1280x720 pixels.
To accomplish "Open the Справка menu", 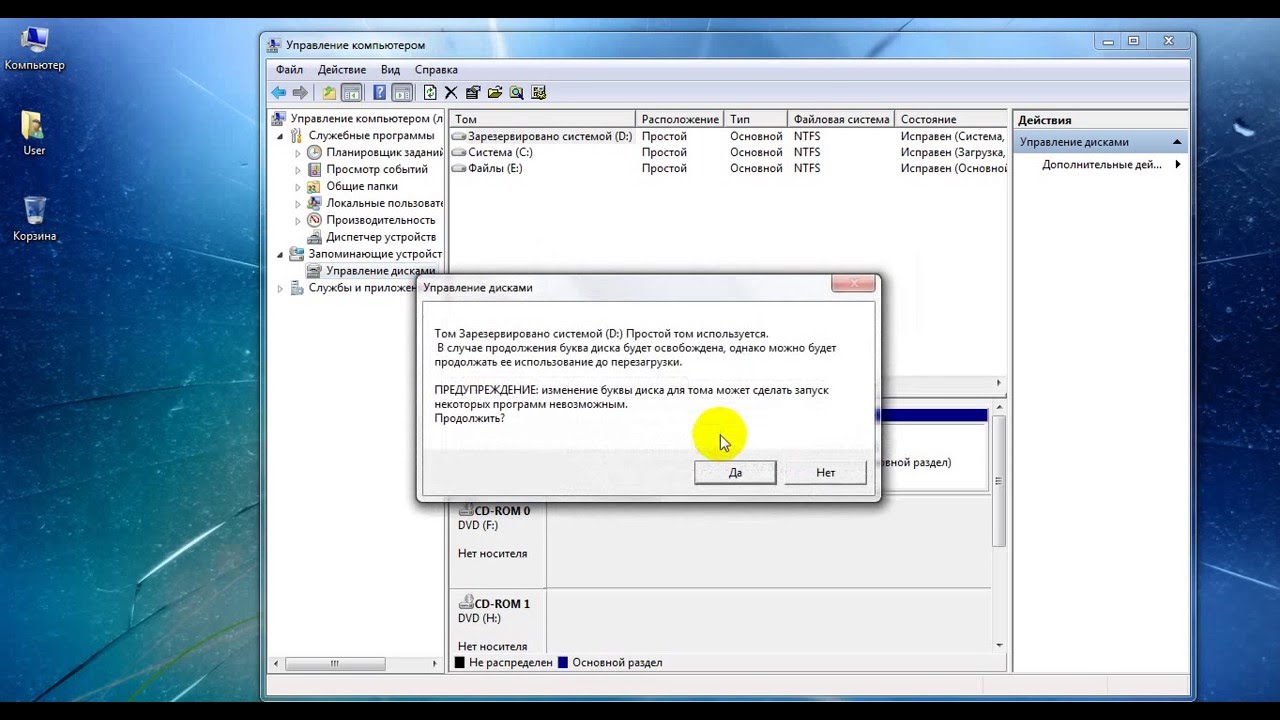I will click(x=436, y=70).
